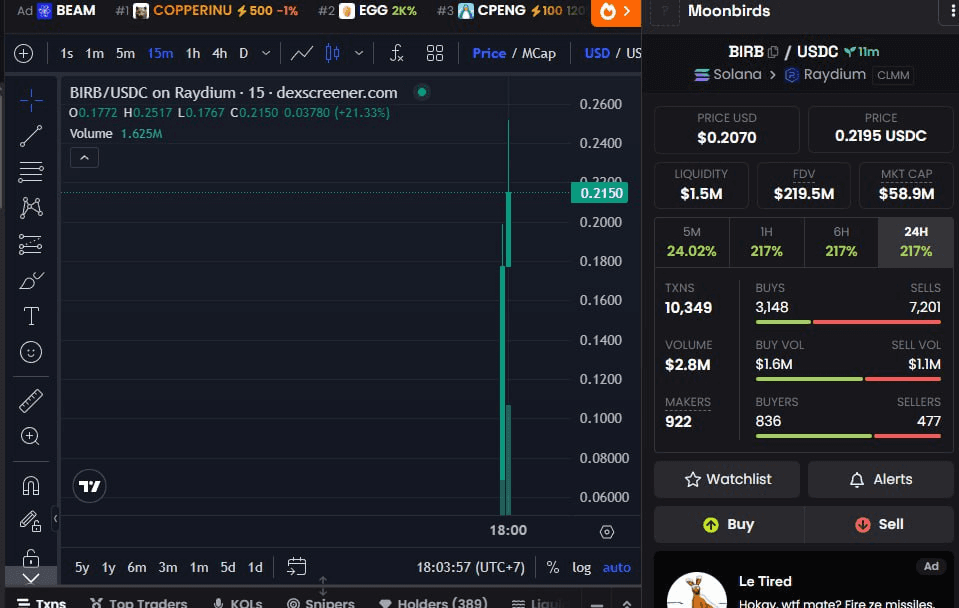Open more timeframes dropdown
959x608 pixels.
click(266, 53)
